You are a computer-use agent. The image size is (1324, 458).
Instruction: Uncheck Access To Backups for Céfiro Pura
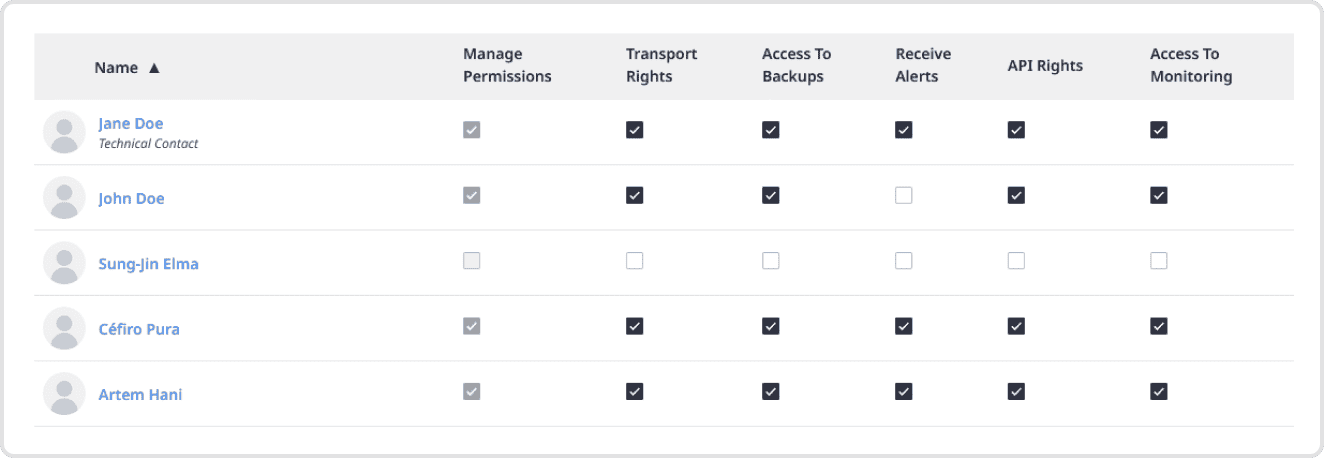click(770, 326)
